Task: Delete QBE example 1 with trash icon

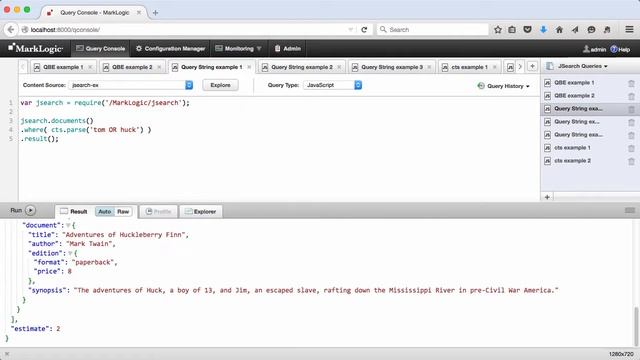Action: pos(631,83)
